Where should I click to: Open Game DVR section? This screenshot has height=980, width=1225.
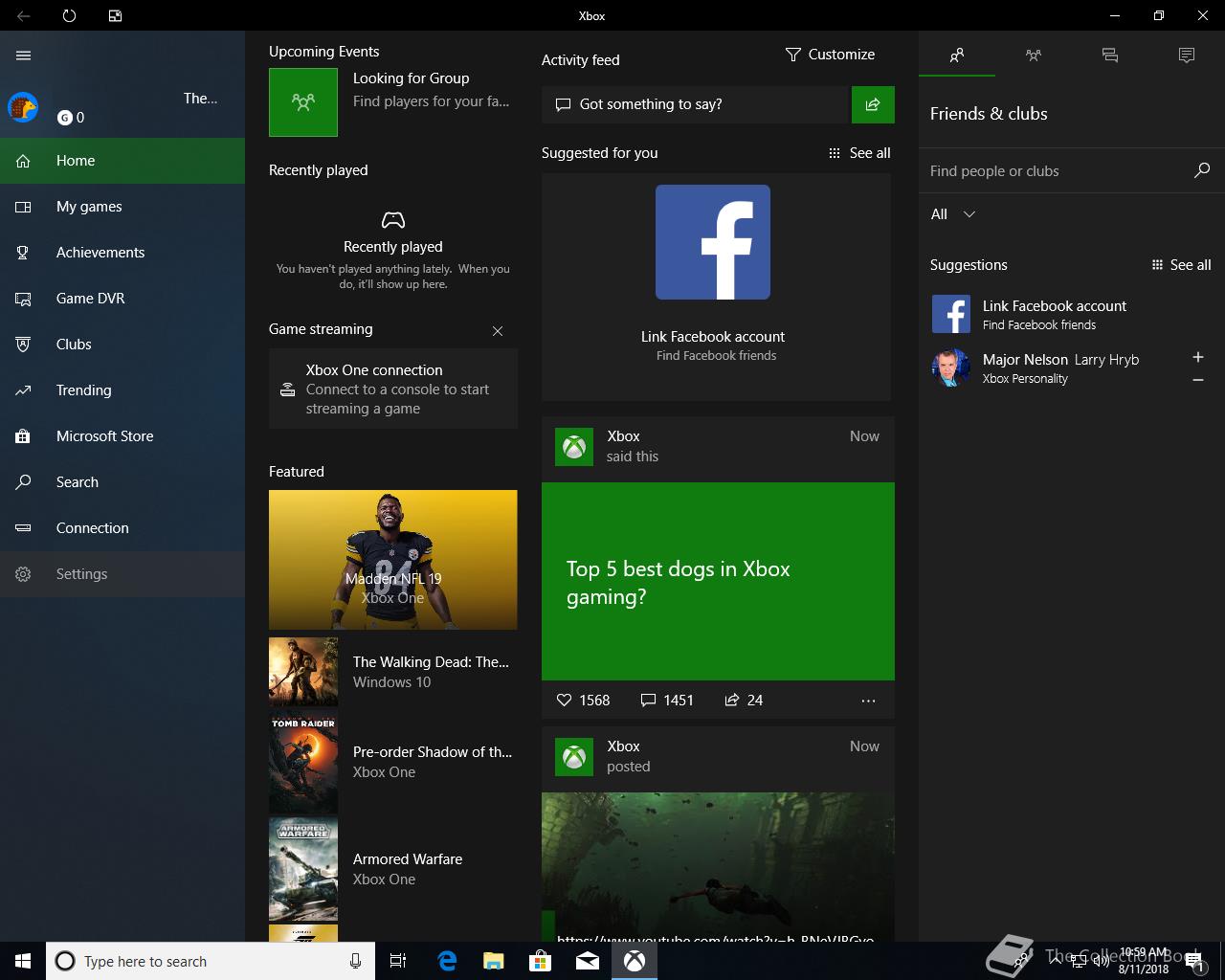tap(122, 299)
